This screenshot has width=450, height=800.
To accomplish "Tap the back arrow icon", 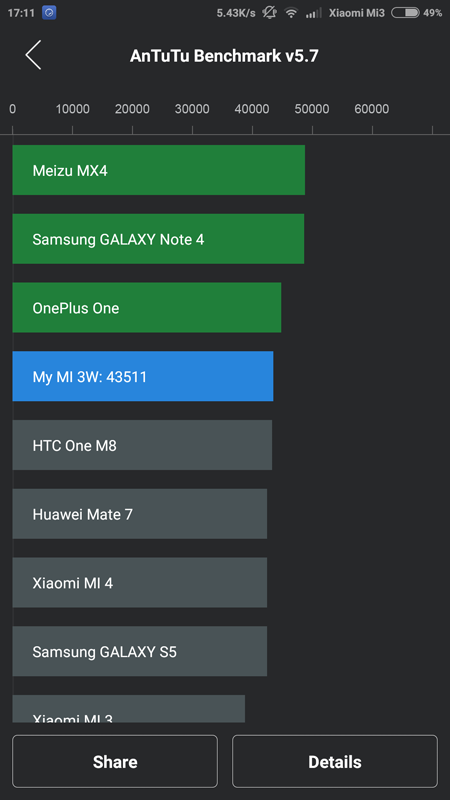I will tap(33, 55).
